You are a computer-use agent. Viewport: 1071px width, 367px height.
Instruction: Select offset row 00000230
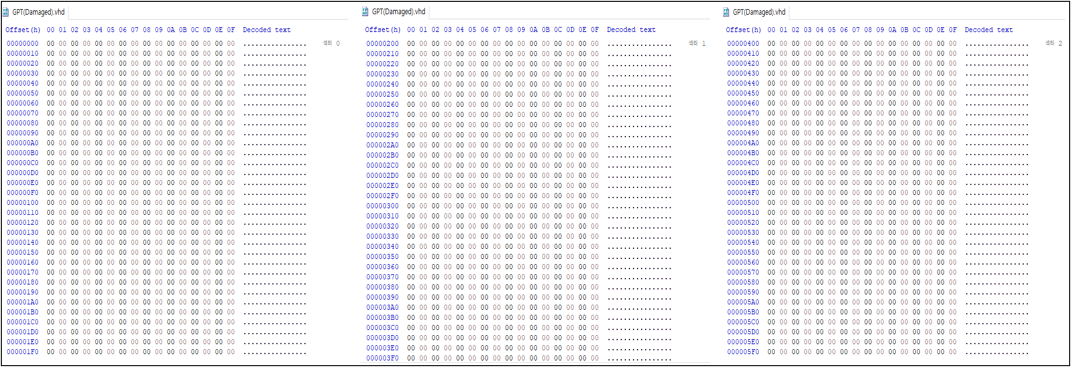[382, 74]
